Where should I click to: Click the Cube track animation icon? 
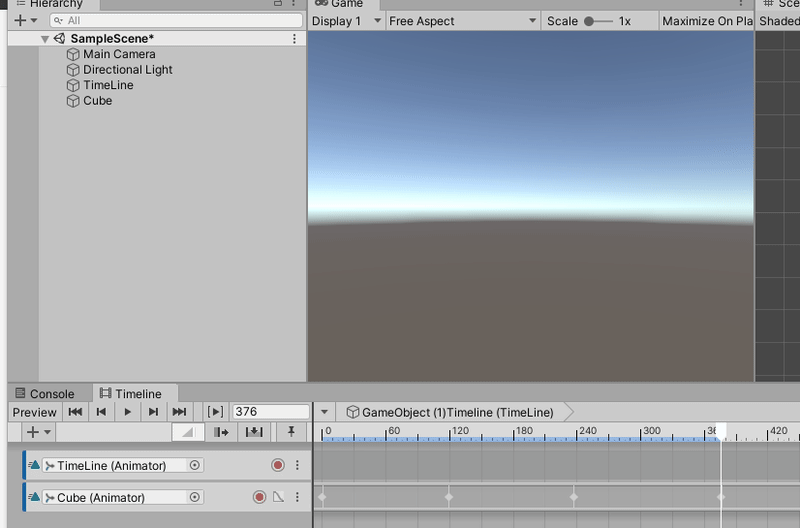click(34, 497)
